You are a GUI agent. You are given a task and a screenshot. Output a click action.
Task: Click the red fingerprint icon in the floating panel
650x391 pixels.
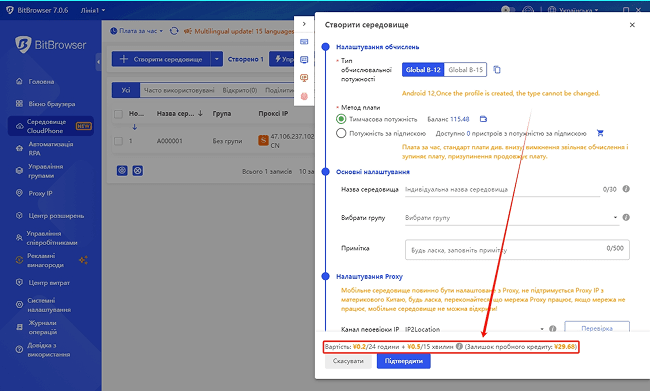304,96
